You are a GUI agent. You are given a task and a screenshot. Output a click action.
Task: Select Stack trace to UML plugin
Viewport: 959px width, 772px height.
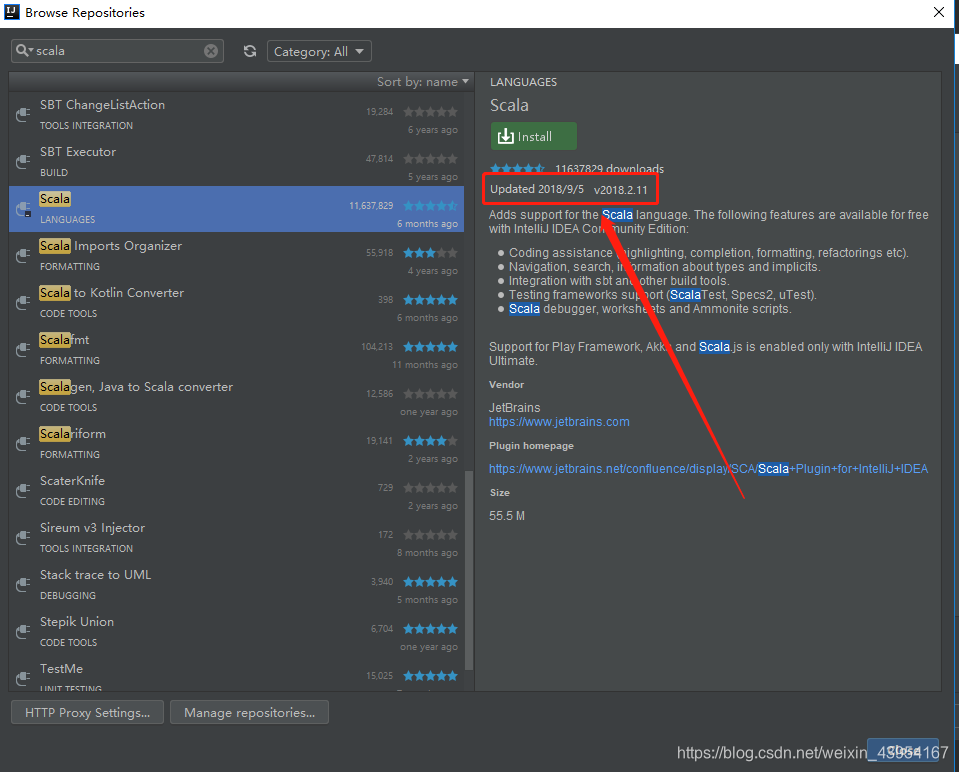pos(237,586)
